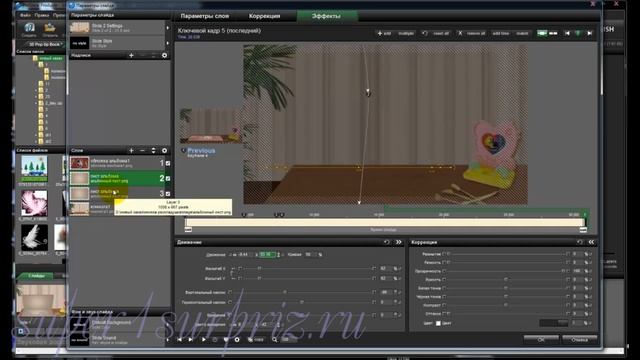The image size is (640, 360).
Task: Adjust Горизонтальный наклон slider handle
Action: pyautogui.click(x=302, y=302)
